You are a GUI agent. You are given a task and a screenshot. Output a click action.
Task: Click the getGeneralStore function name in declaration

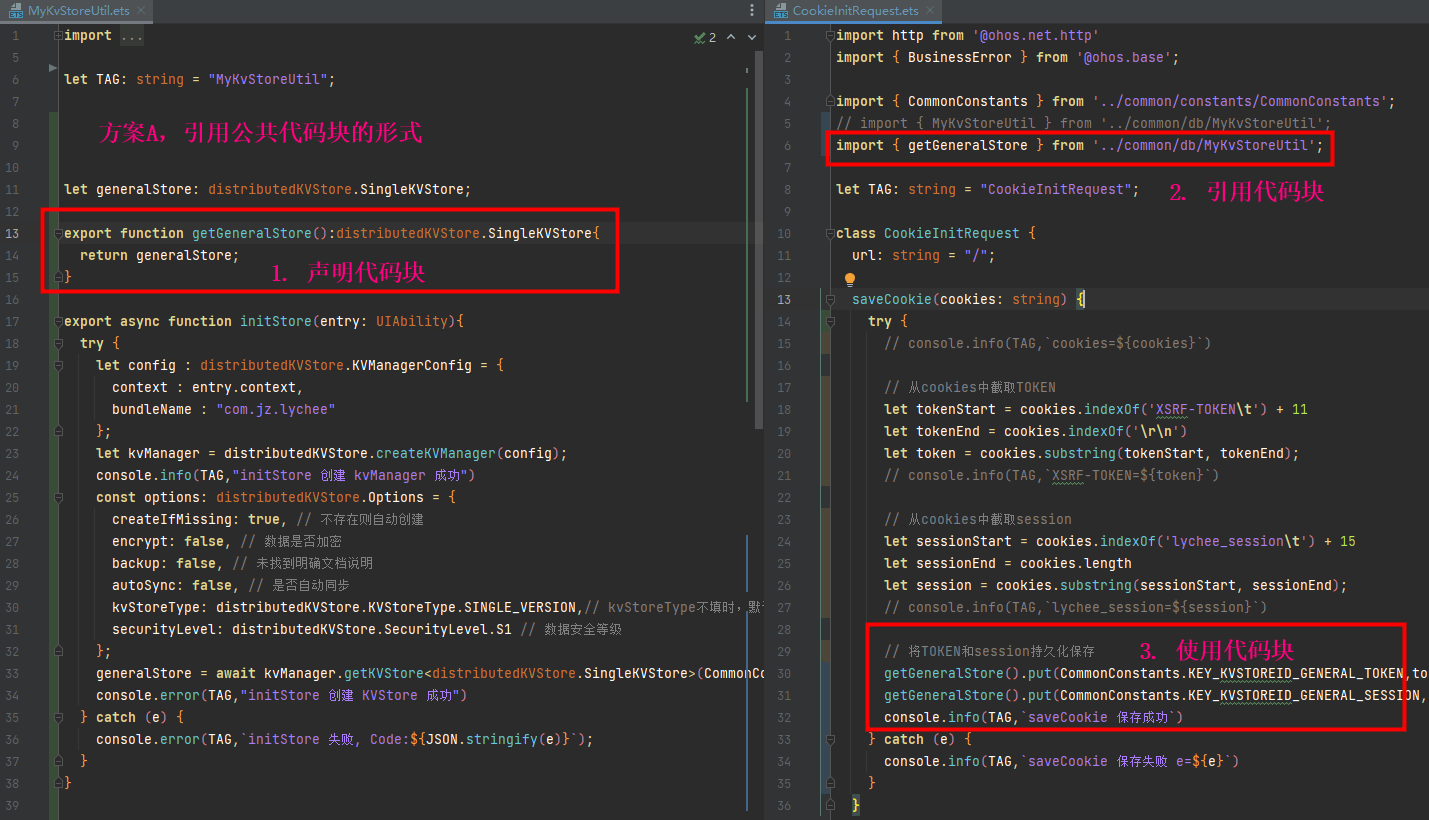251,233
